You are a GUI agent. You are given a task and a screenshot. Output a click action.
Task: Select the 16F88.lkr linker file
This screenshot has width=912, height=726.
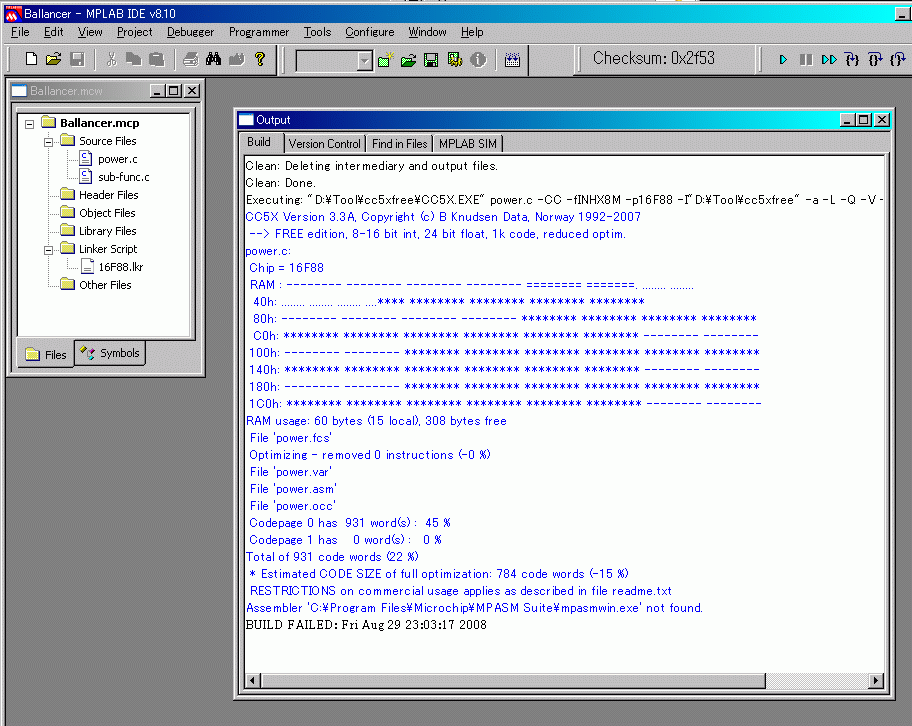pyautogui.click(x=120, y=267)
